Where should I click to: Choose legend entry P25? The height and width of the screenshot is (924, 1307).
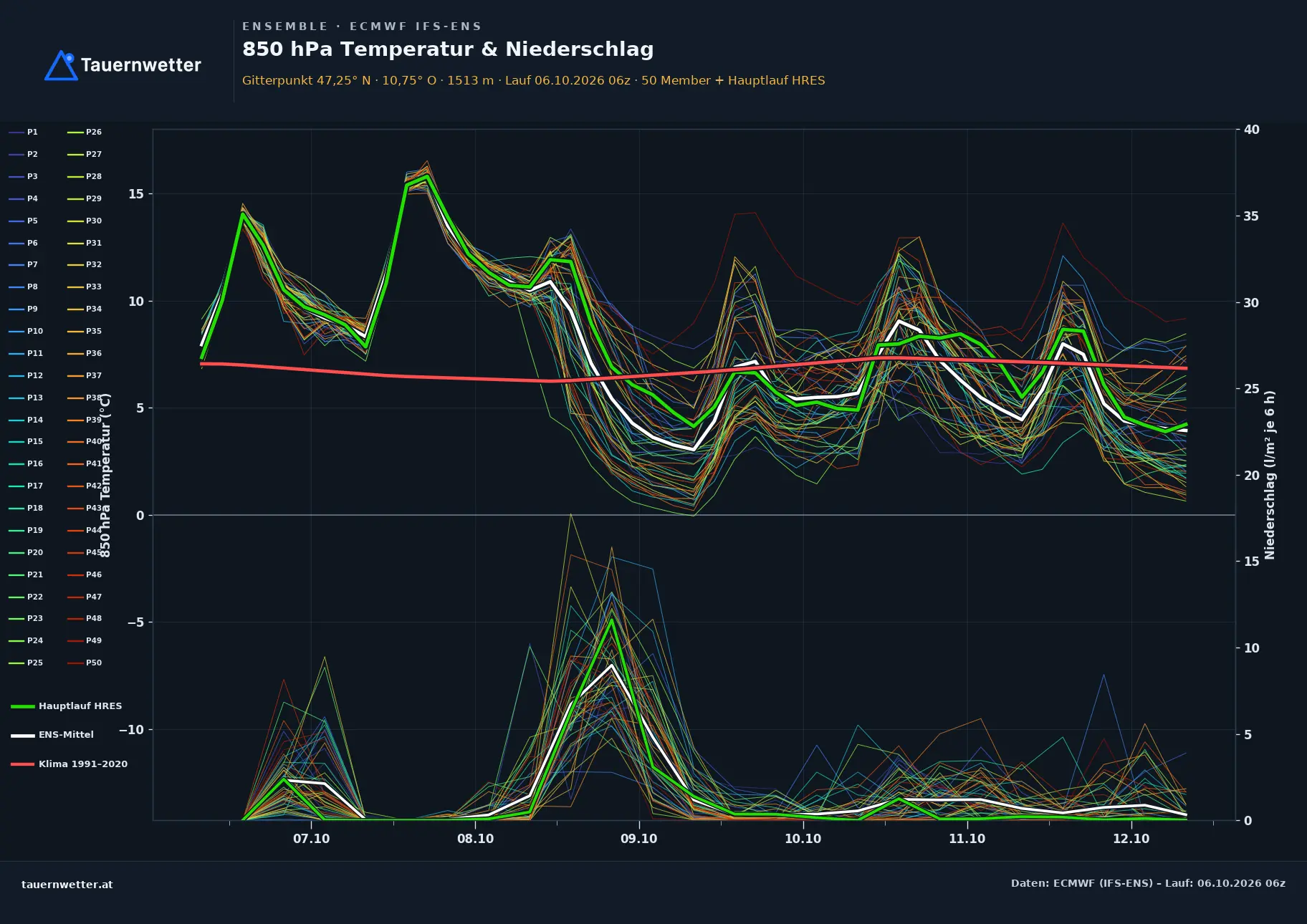pos(26,663)
